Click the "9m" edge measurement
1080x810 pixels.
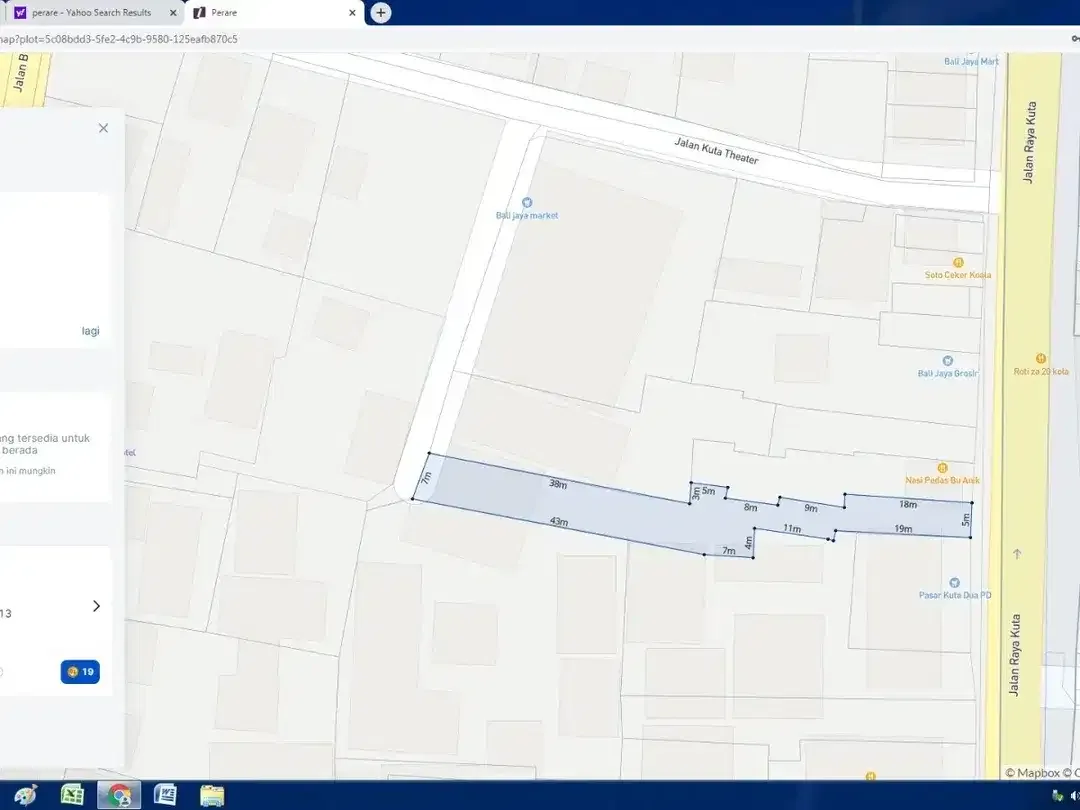click(x=811, y=508)
